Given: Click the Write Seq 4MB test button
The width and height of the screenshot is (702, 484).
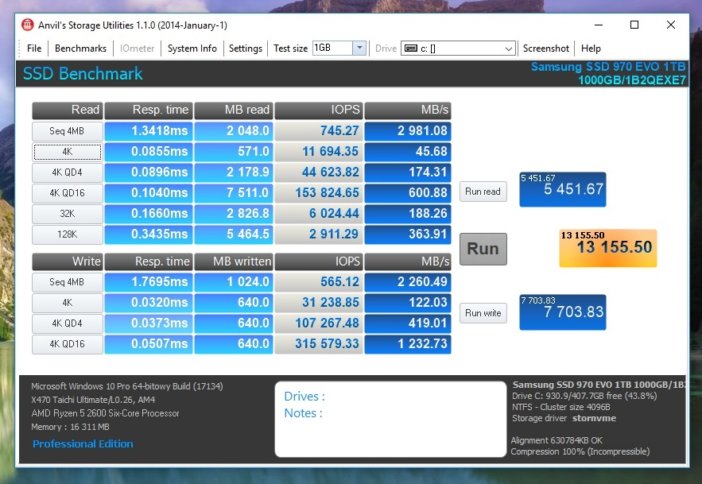Looking at the screenshot, I should click(x=67, y=282).
